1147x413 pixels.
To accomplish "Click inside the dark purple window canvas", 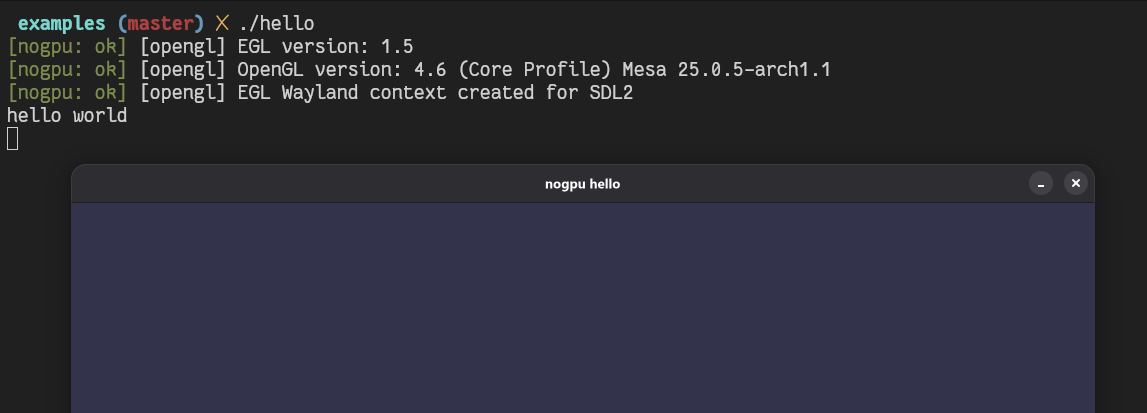I will (582, 308).
